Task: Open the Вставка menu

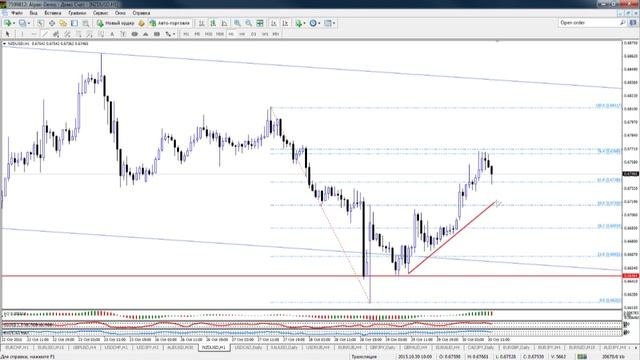Action: (53, 13)
